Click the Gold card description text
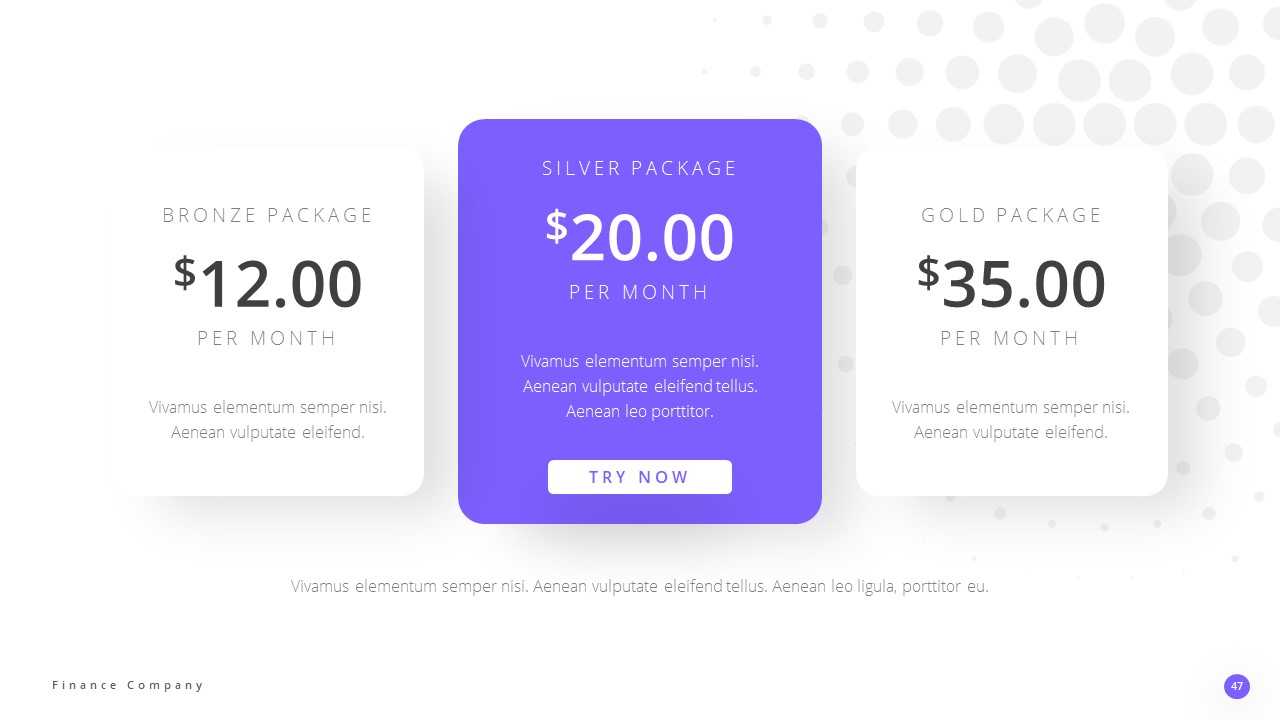This screenshot has height=720, width=1280. (1011, 420)
